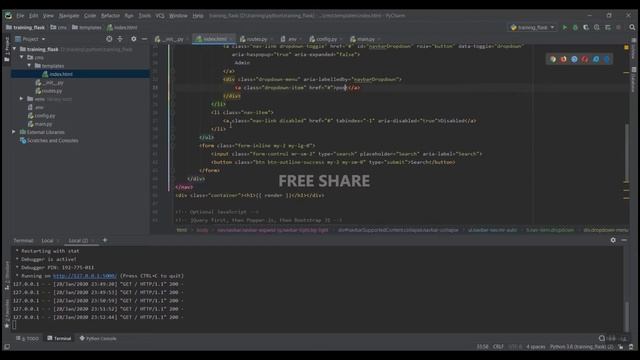Switch to the __init__.py editor tab
Image resolution: width=640 pixels, height=360 pixels.
coord(171,39)
